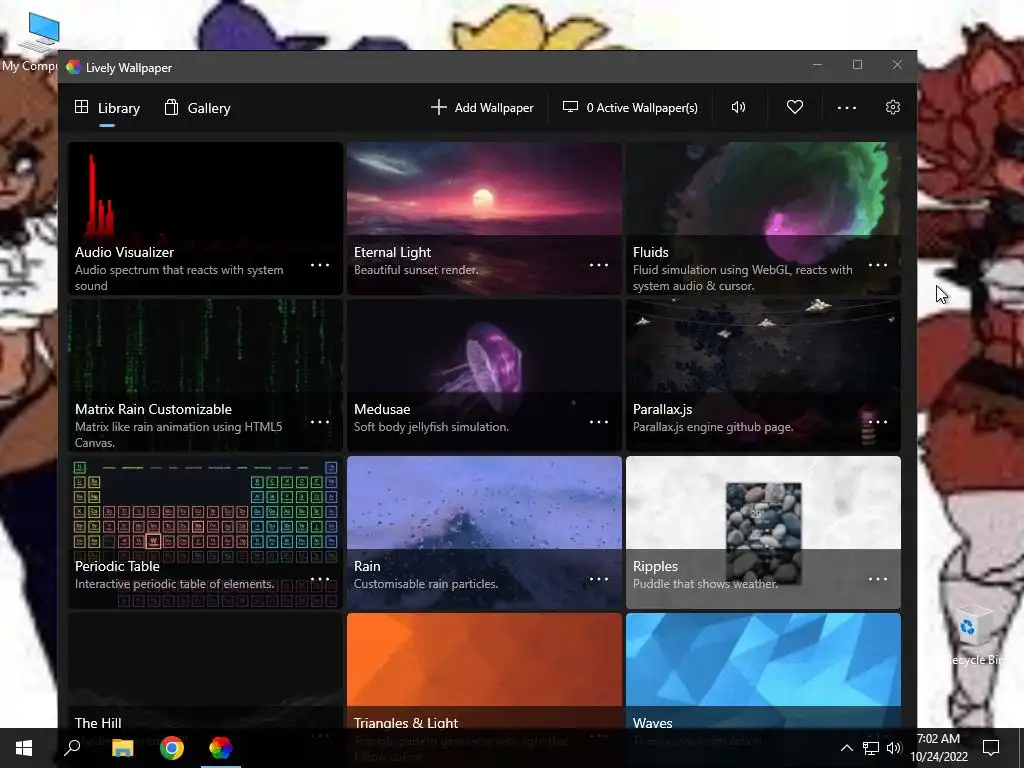The height and width of the screenshot is (768, 1024).
Task: Select the Ripples wallpaper thumbnail
Action: pyautogui.click(x=763, y=532)
